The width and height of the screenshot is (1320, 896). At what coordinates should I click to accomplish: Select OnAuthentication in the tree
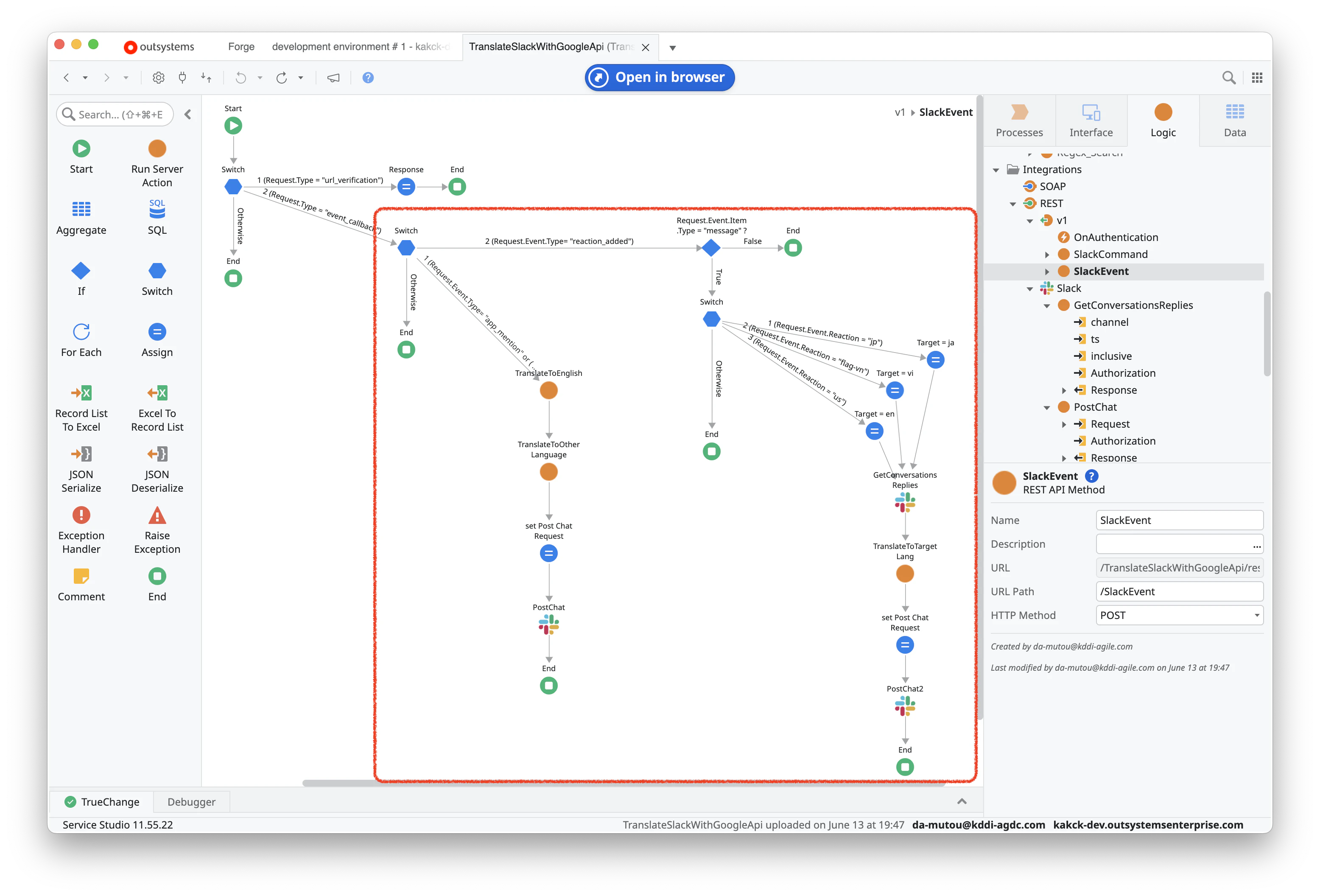pyautogui.click(x=1116, y=238)
